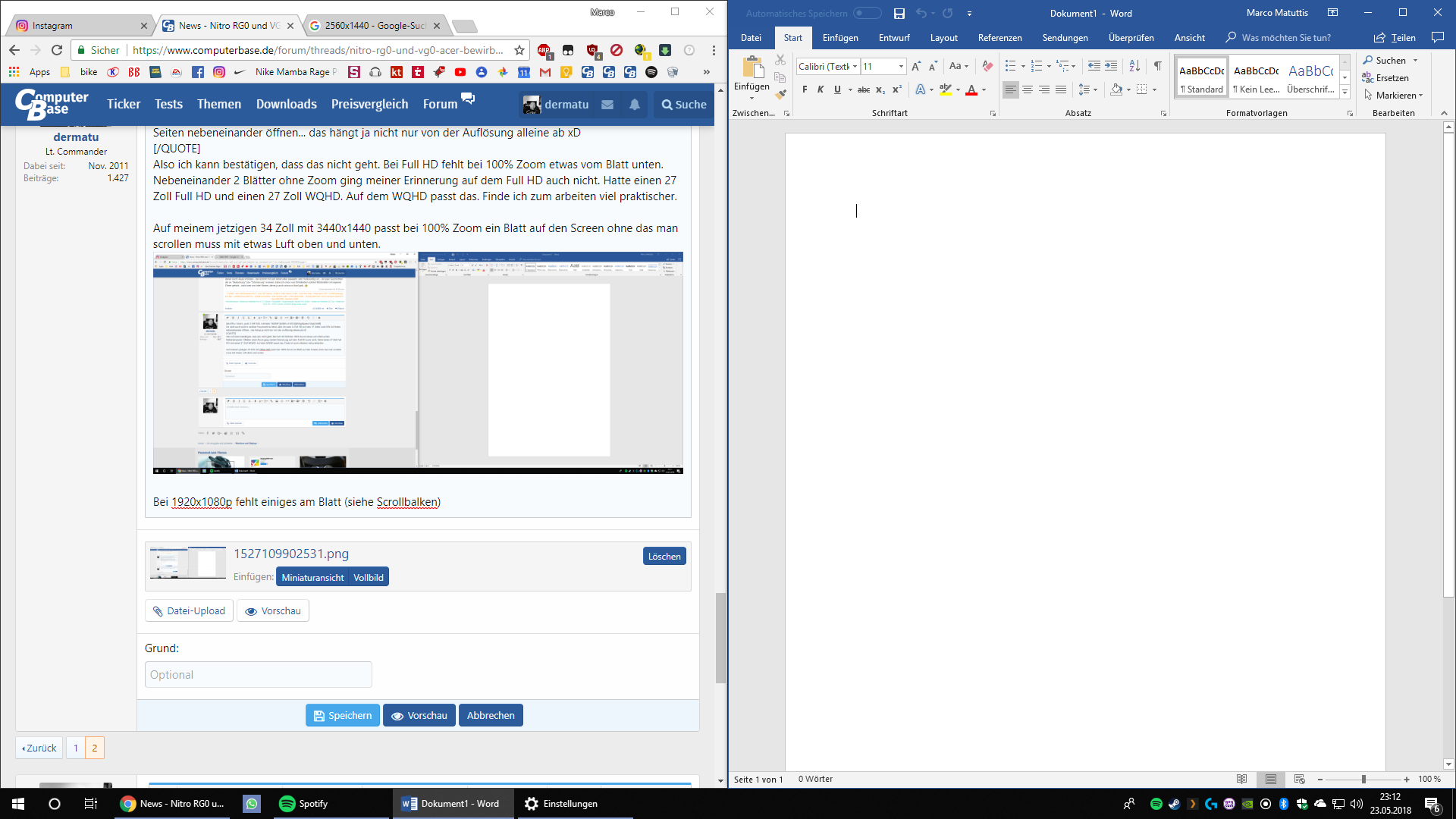This screenshot has width=1456, height=819.
Task: Click the Grund optional text field
Action: point(258,674)
